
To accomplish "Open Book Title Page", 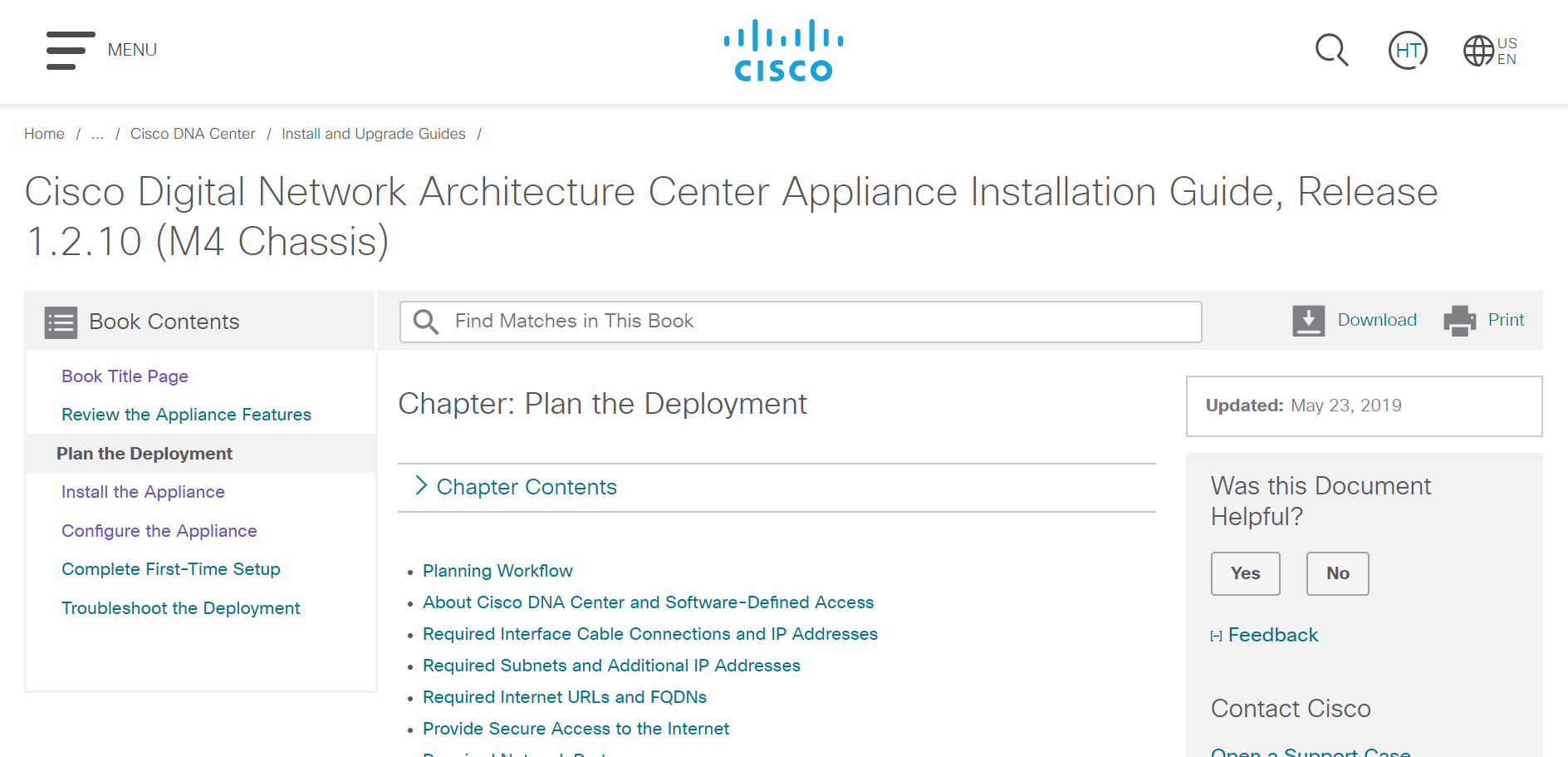I will coord(125,376).
